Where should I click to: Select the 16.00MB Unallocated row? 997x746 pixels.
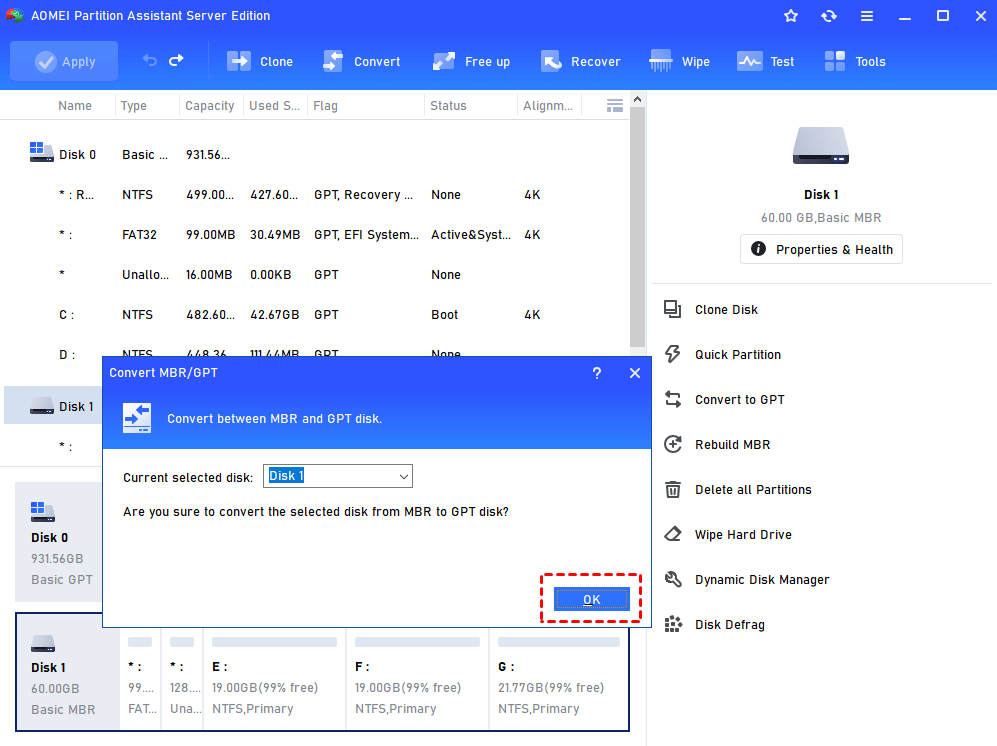(x=315, y=275)
